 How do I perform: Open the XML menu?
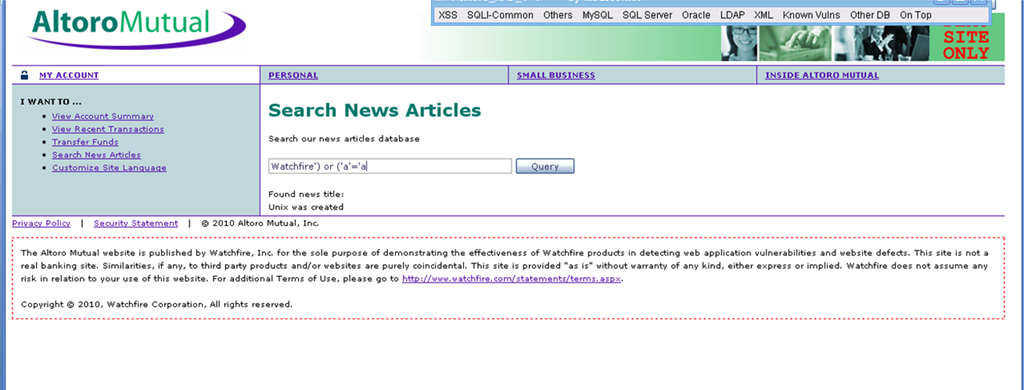(x=763, y=15)
